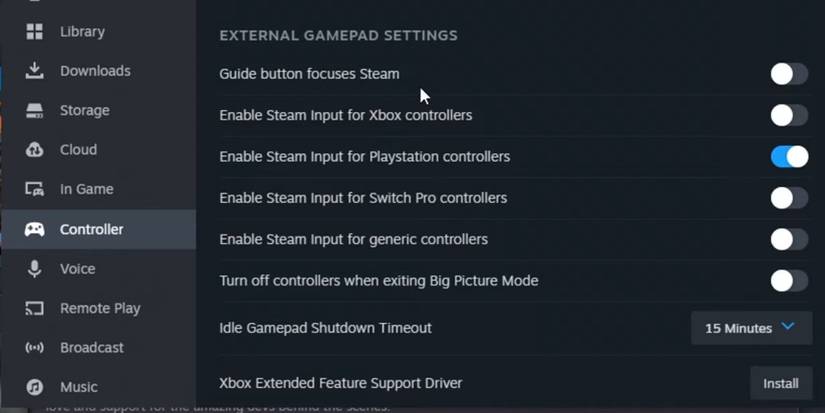825x413 pixels.
Task: Toggle turn off controllers exiting Big Picture
Action: click(789, 281)
